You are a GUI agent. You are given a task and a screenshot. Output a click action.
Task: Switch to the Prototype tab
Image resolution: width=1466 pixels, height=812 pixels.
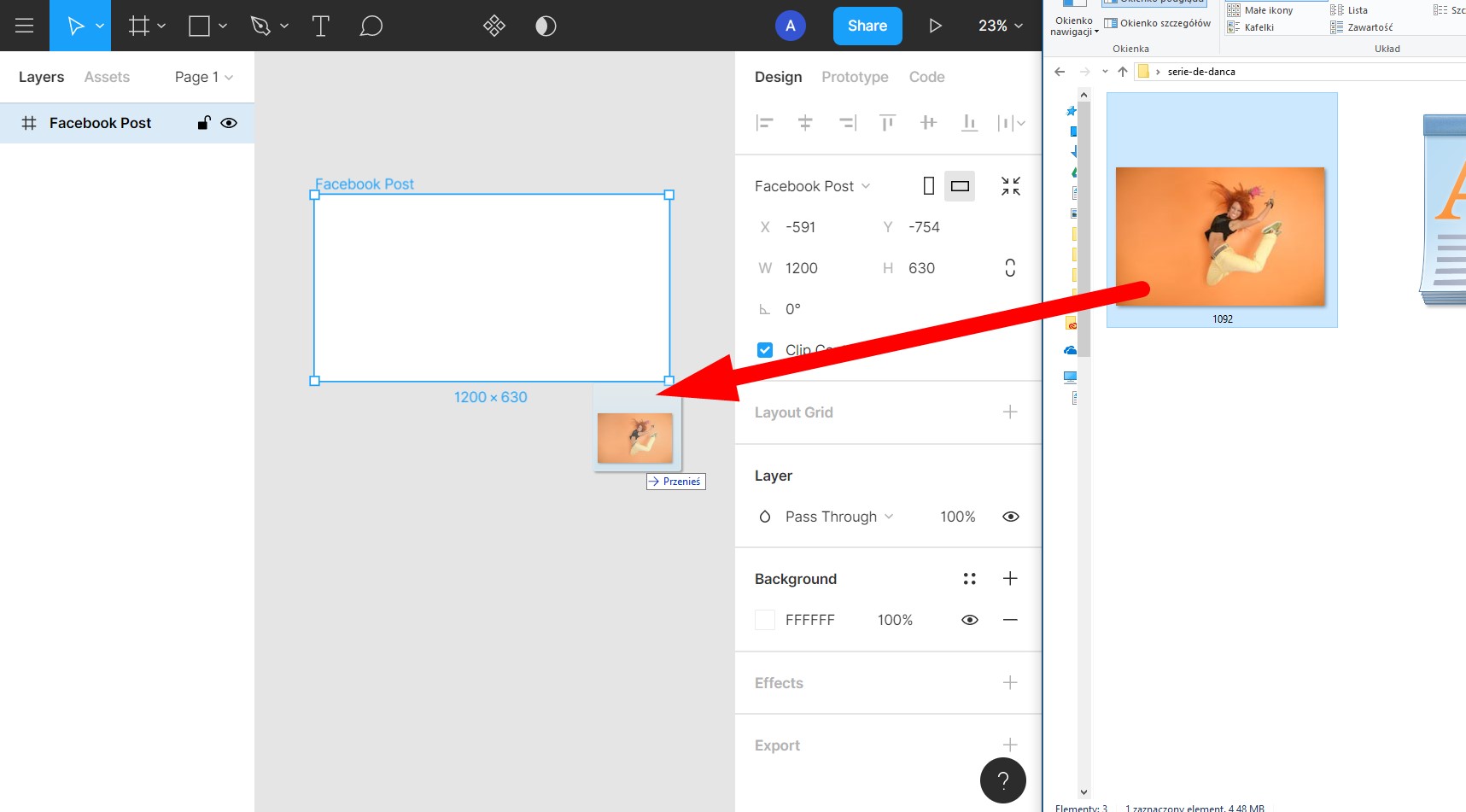coord(855,77)
